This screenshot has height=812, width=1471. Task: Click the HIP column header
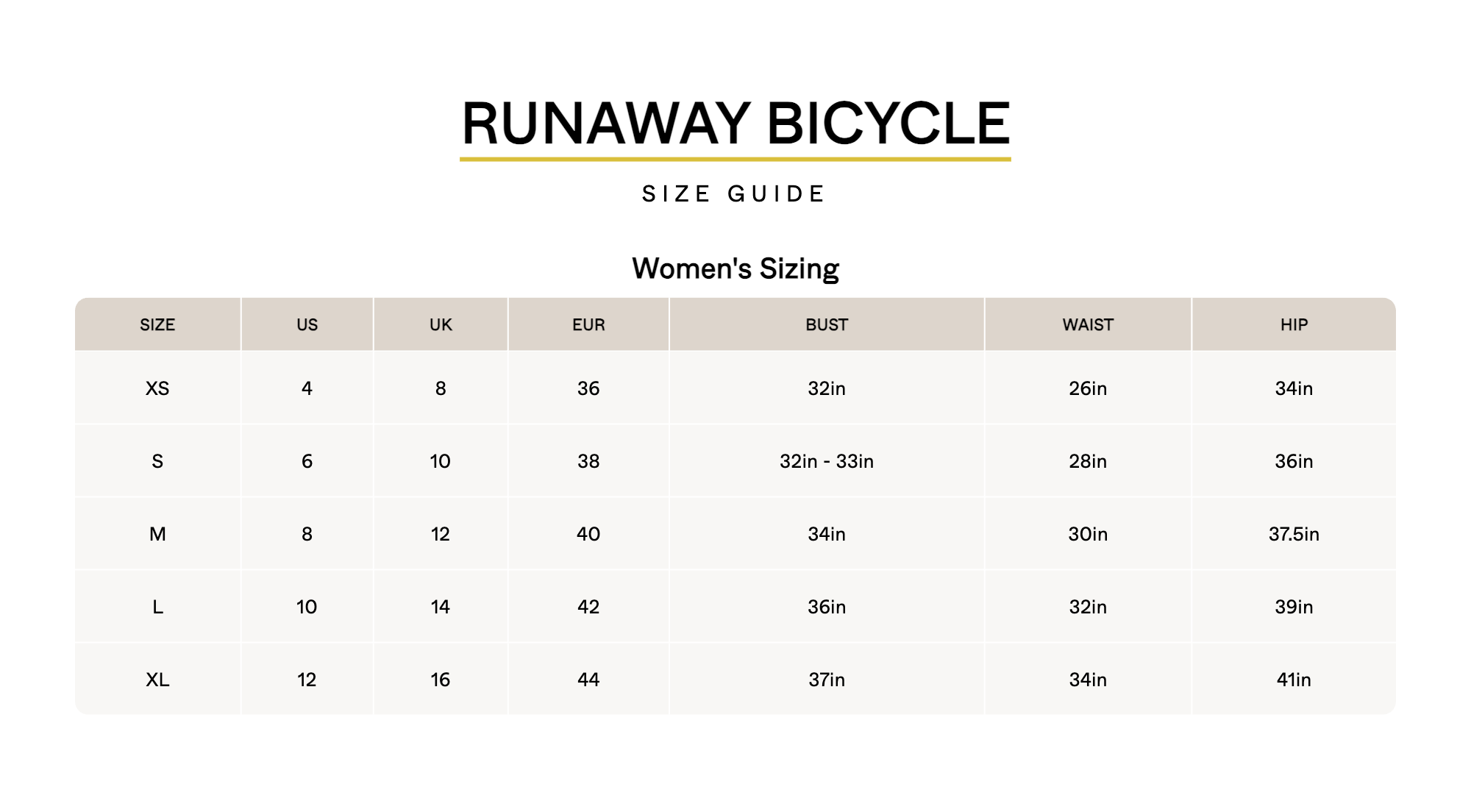coord(1294,324)
